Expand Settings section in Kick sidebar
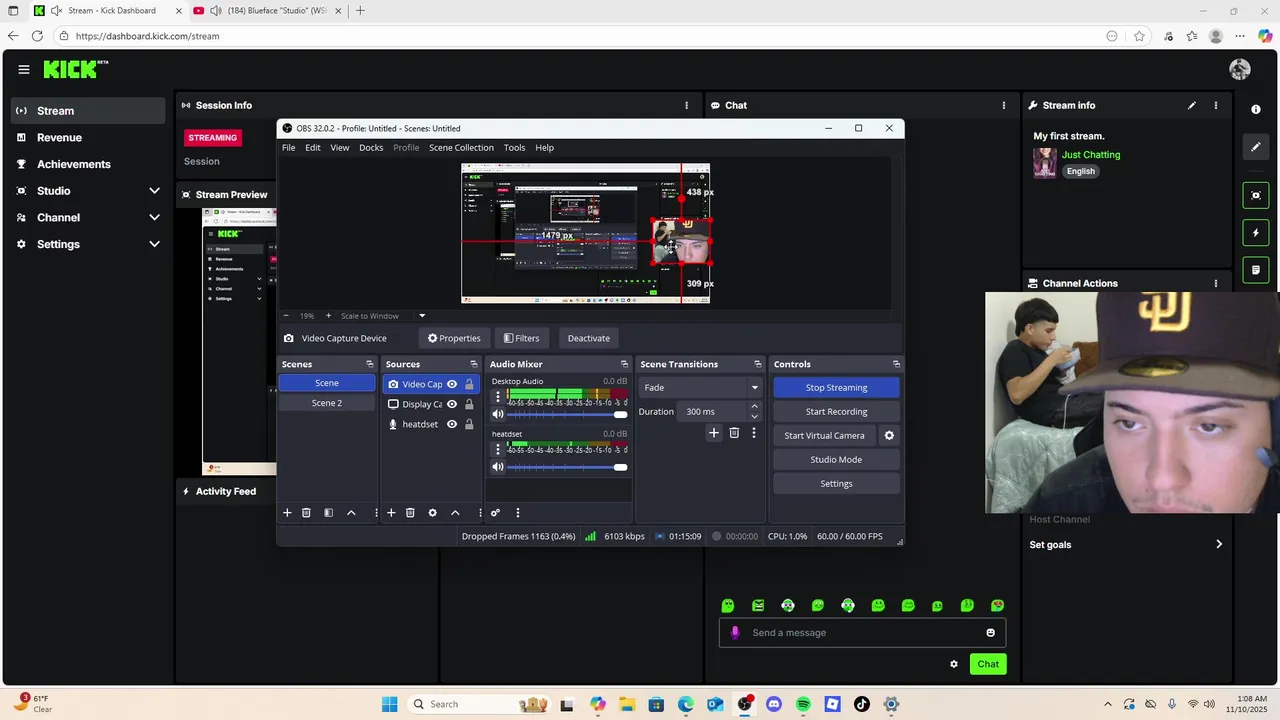This screenshot has width=1280, height=720. click(154, 244)
